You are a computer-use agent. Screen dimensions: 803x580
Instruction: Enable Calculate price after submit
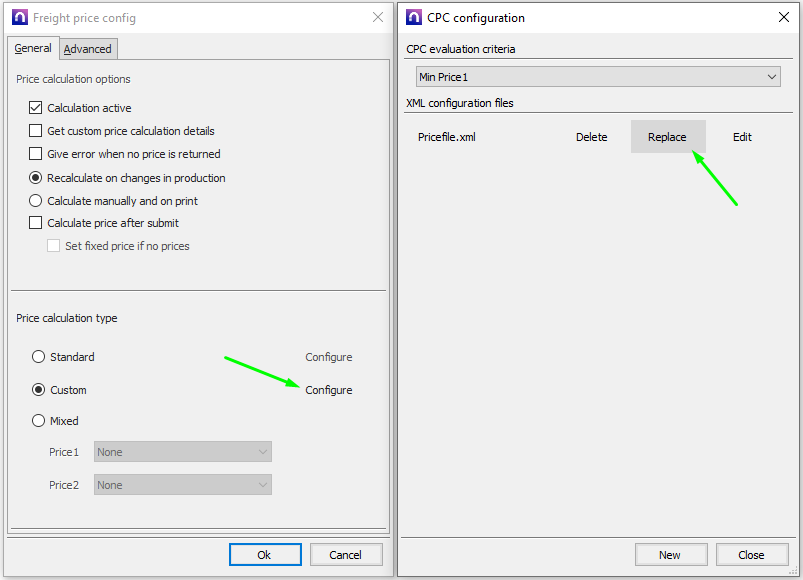pos(37,223)
